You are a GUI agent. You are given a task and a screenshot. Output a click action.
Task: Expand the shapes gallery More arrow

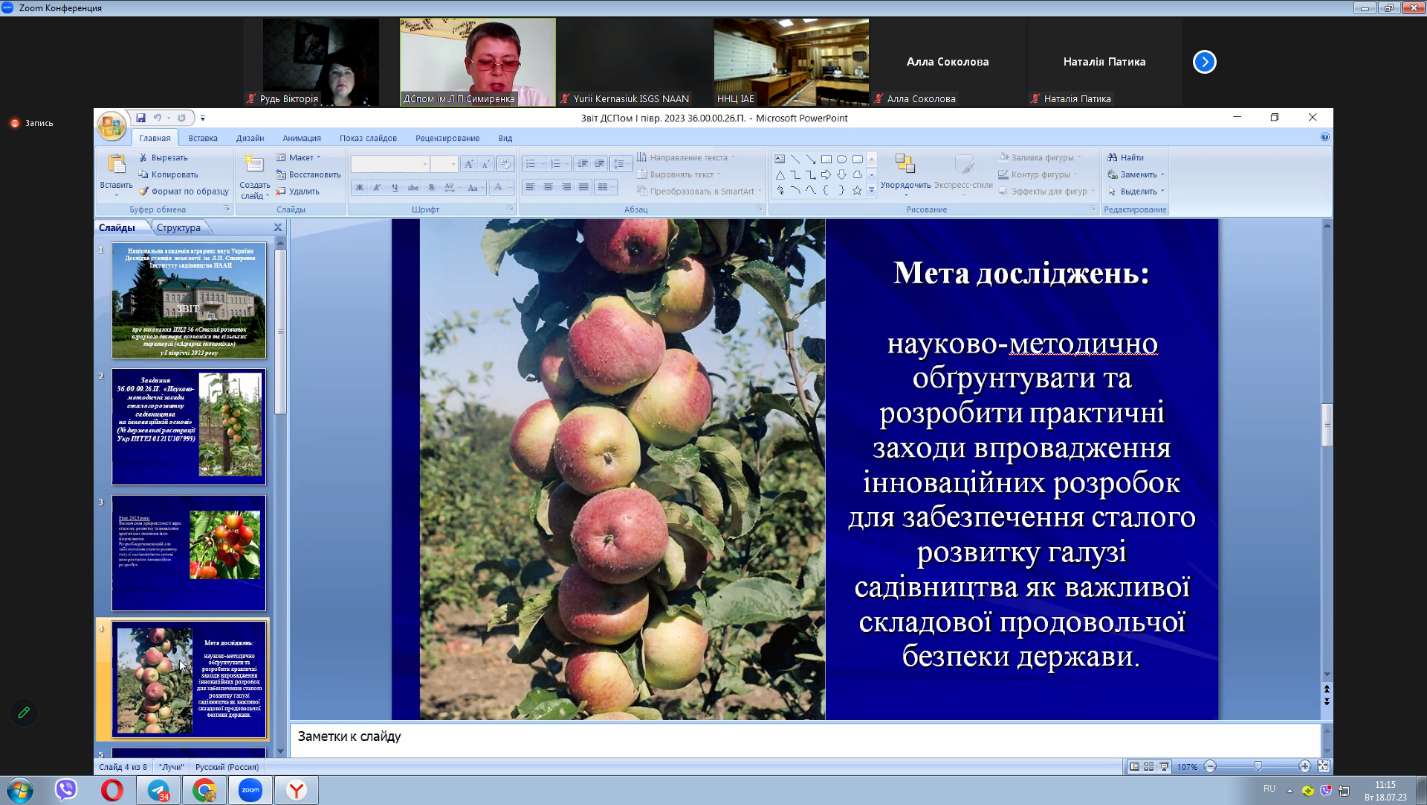(871, 190)
